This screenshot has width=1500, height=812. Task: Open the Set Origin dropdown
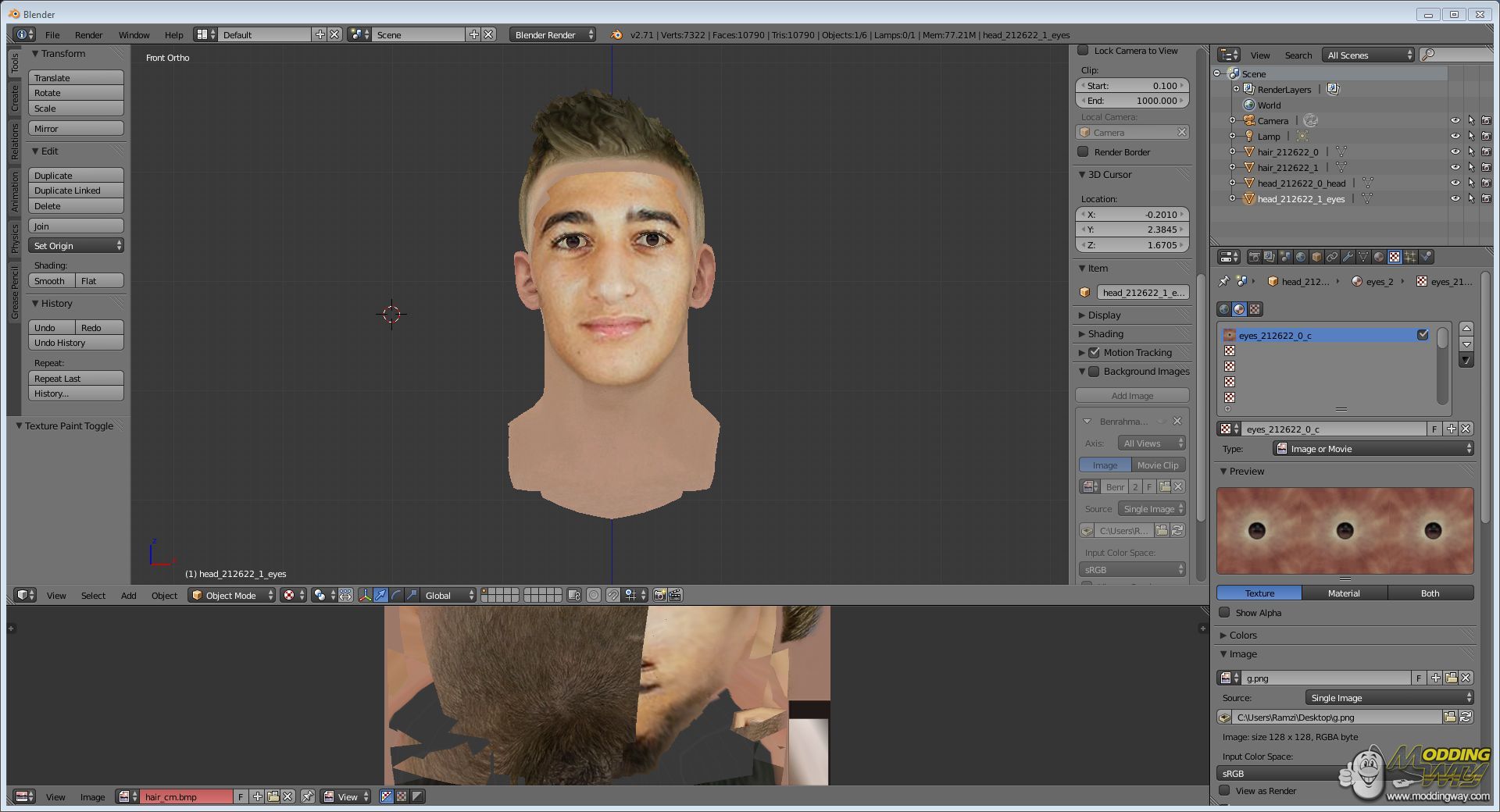(77, 246)
